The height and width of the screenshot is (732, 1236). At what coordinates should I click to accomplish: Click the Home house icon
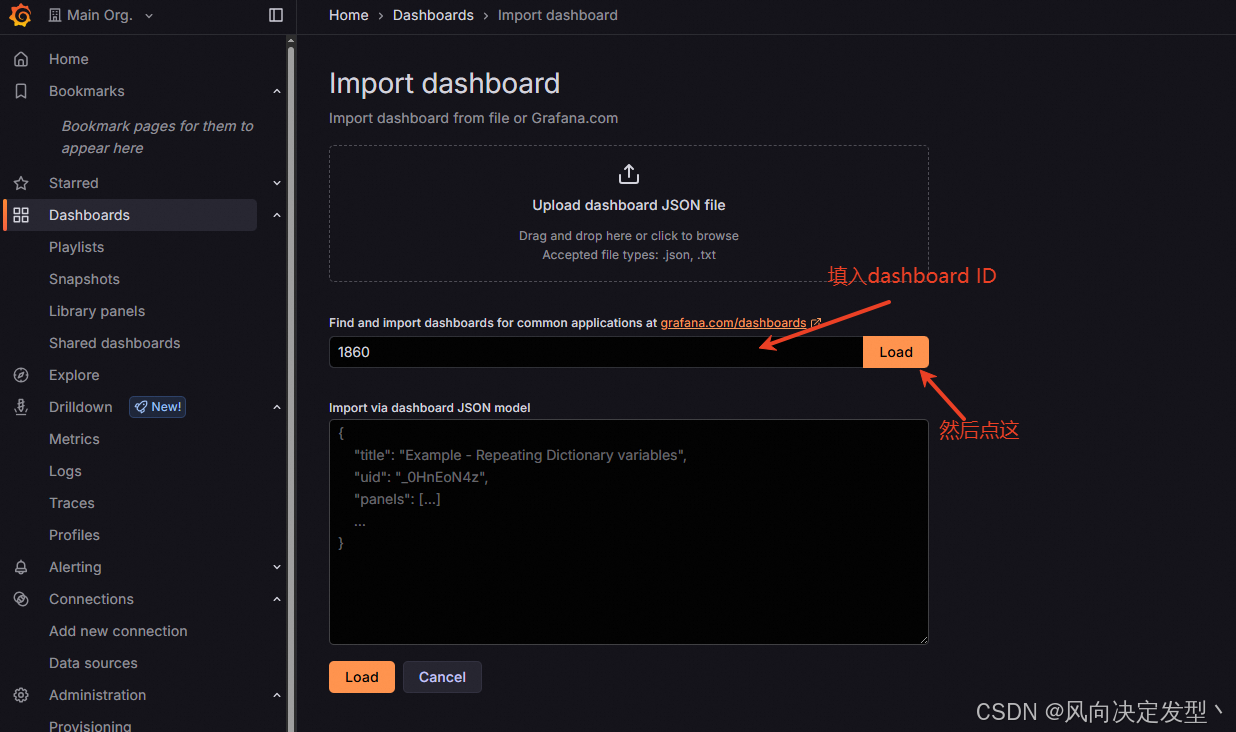coord(21,59)
